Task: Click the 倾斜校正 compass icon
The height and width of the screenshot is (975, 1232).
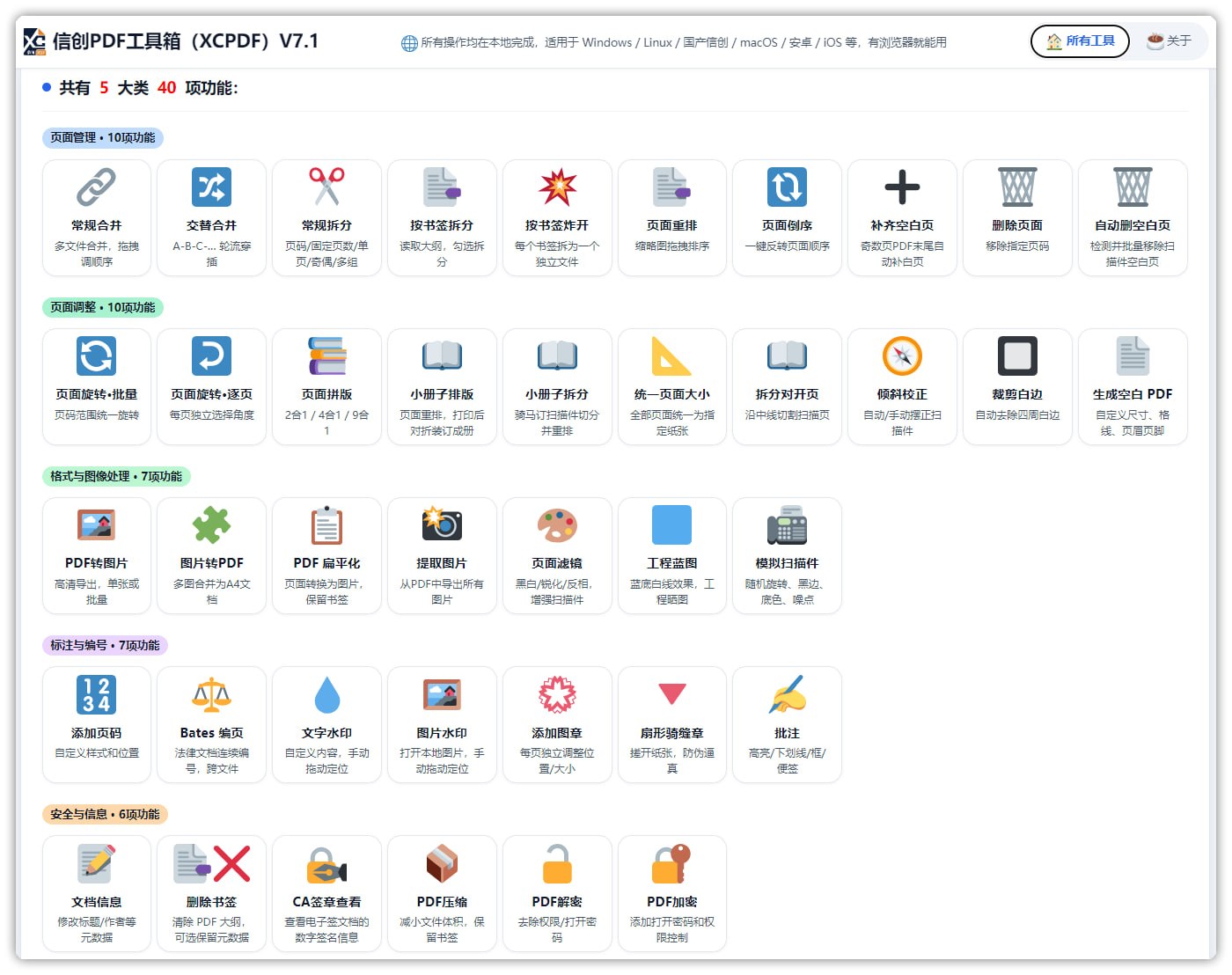Action: (902, 356)
